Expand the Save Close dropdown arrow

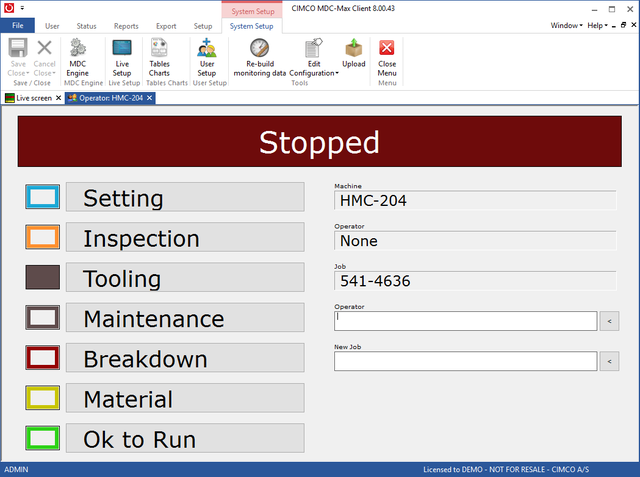click(28, 73)
